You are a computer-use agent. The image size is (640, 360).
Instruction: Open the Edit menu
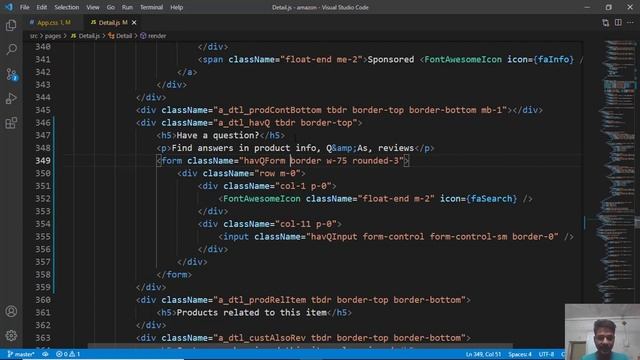click(42, 7)
